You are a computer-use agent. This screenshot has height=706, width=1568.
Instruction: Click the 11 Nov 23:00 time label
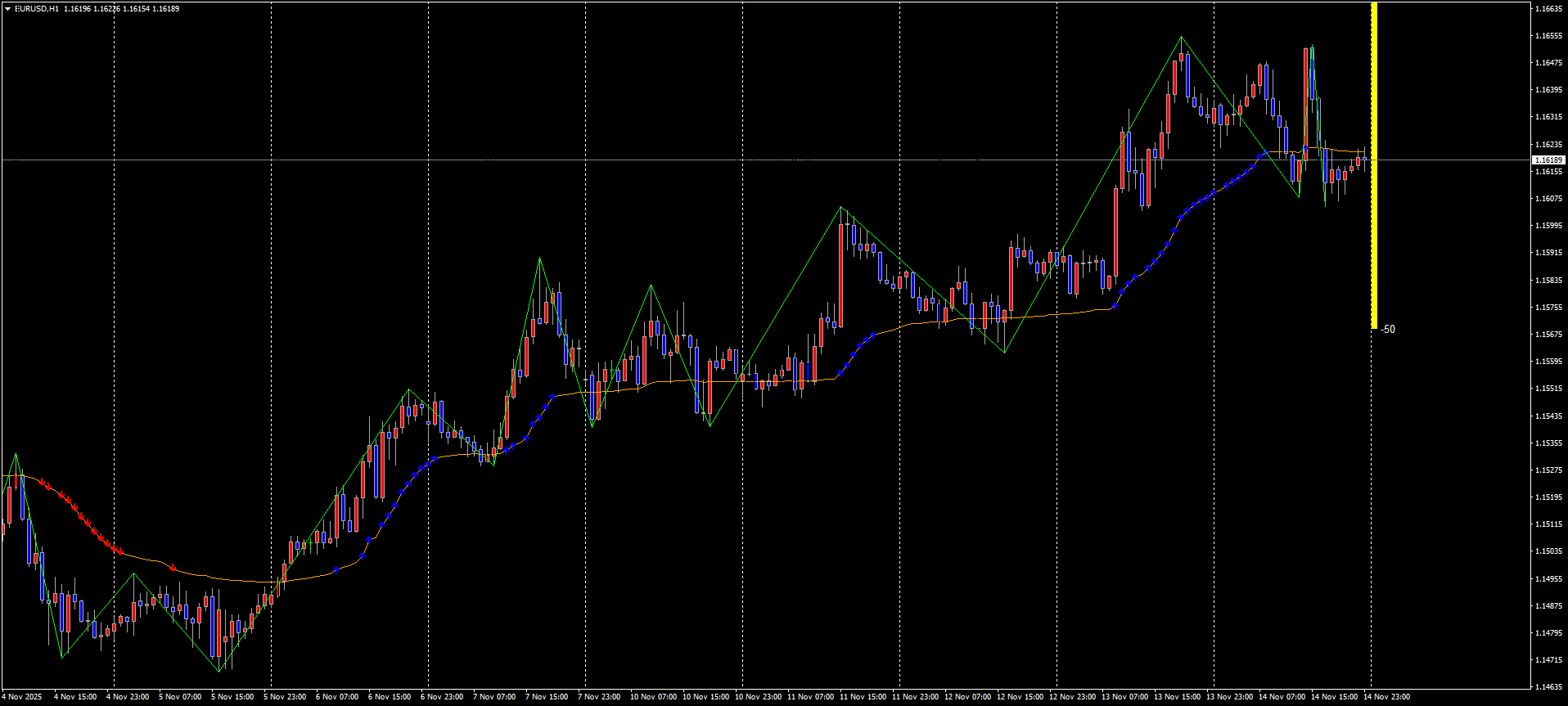point(915,697)
